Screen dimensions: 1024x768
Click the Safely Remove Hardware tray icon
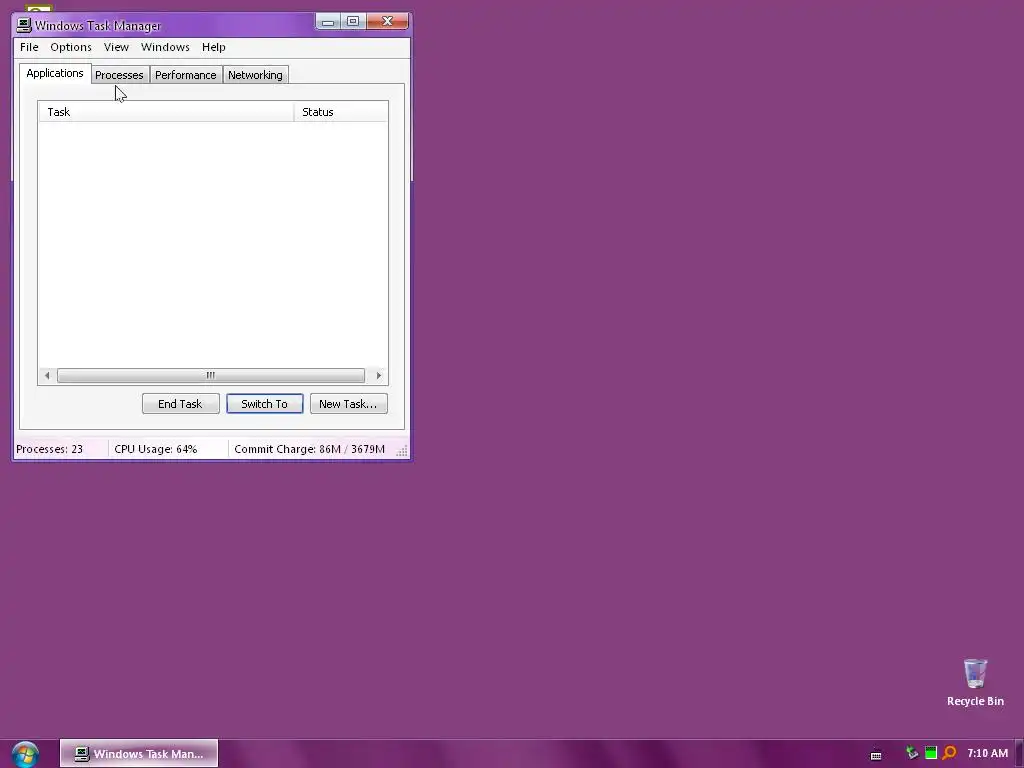click(x=912, y=753)
